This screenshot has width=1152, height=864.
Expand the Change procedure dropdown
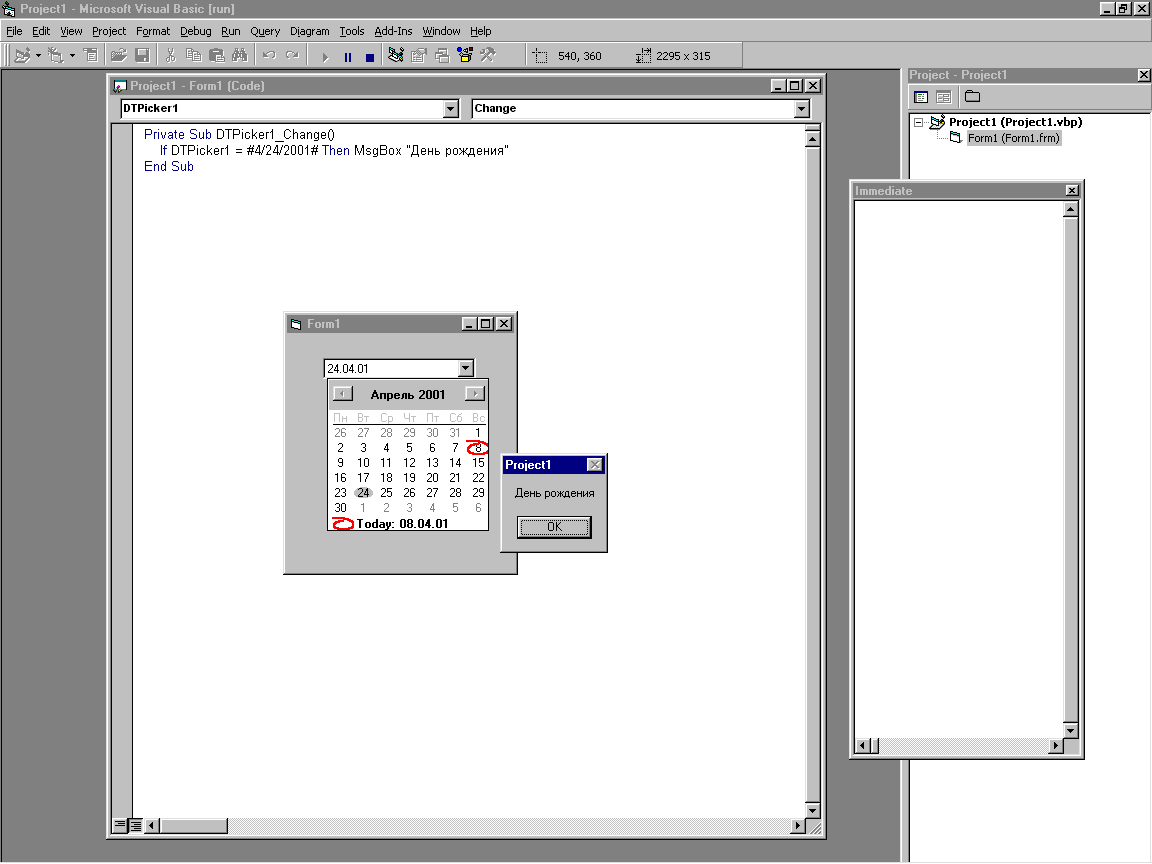click(802, 109)
